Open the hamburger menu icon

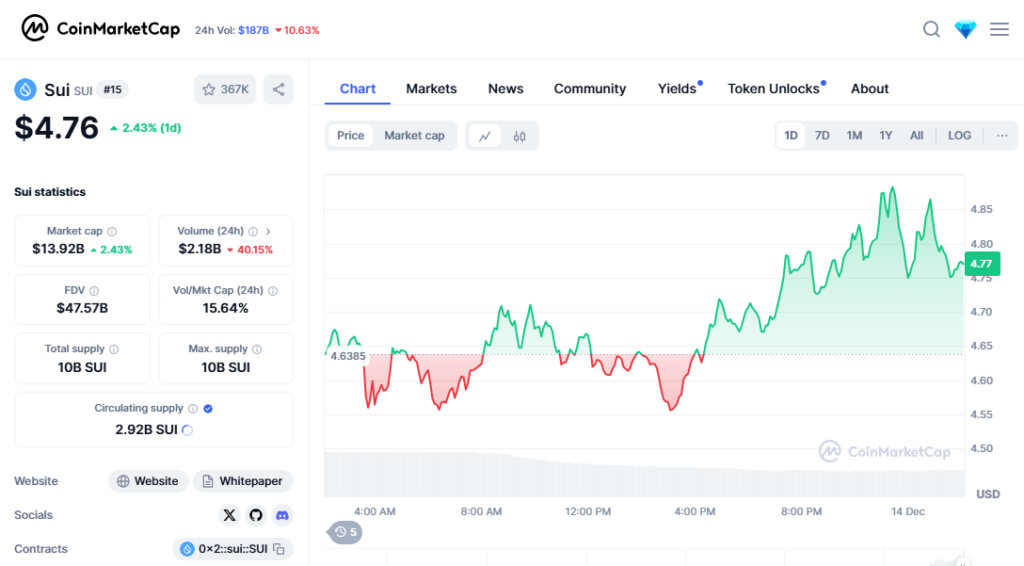[x=999, y=29]
